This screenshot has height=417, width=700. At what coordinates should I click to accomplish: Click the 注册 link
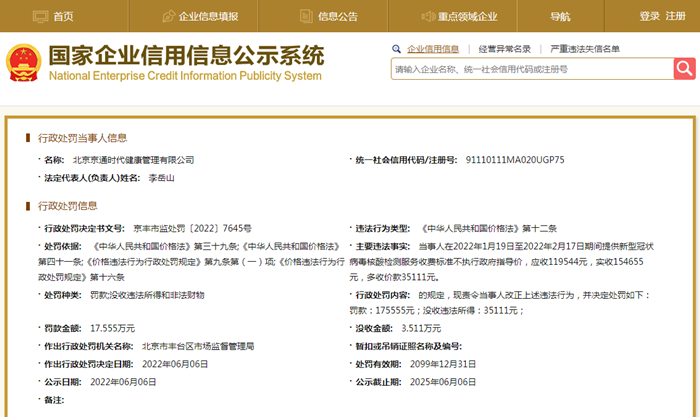point(676,16)
